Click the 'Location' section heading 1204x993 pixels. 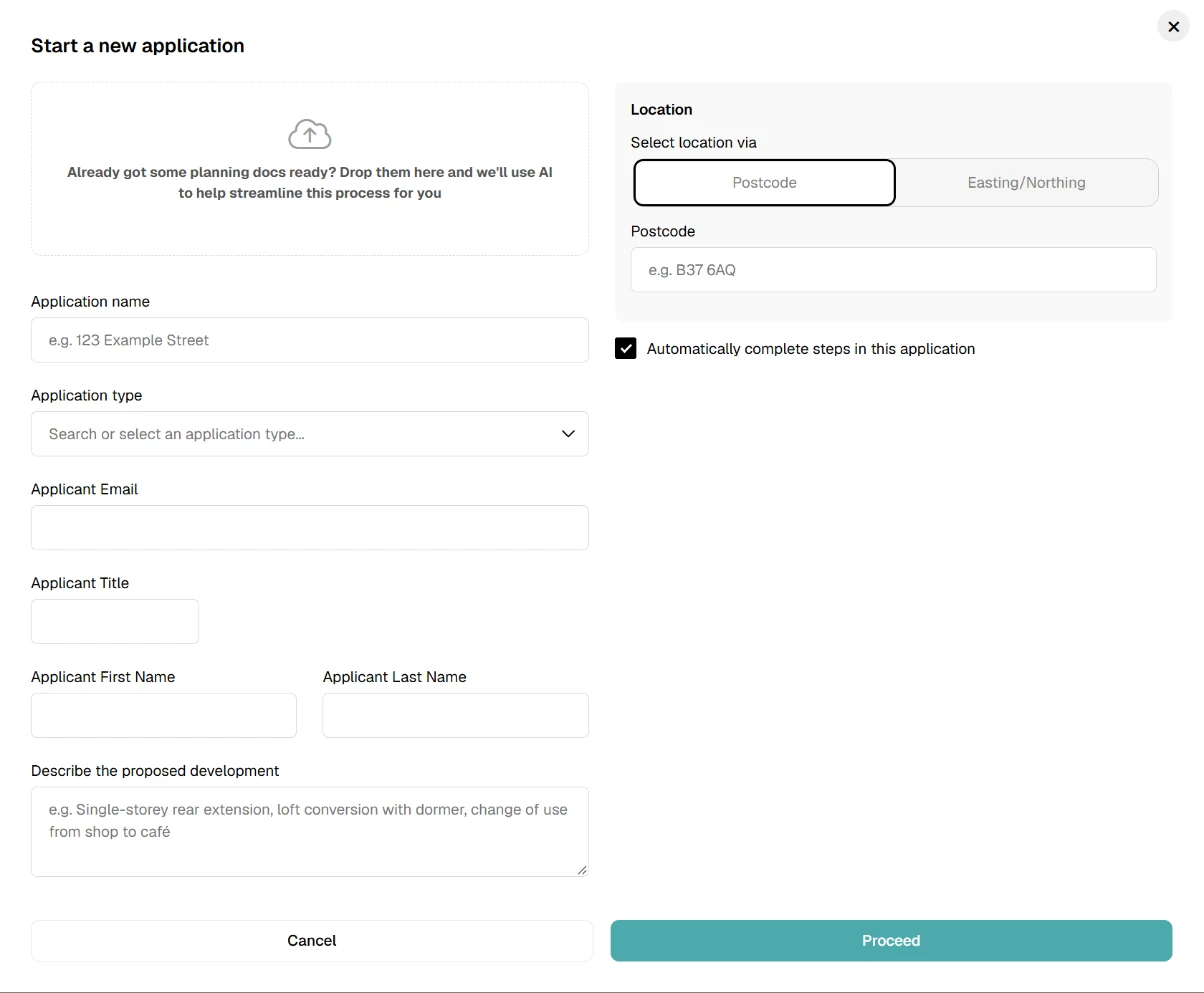click(662, 110)
